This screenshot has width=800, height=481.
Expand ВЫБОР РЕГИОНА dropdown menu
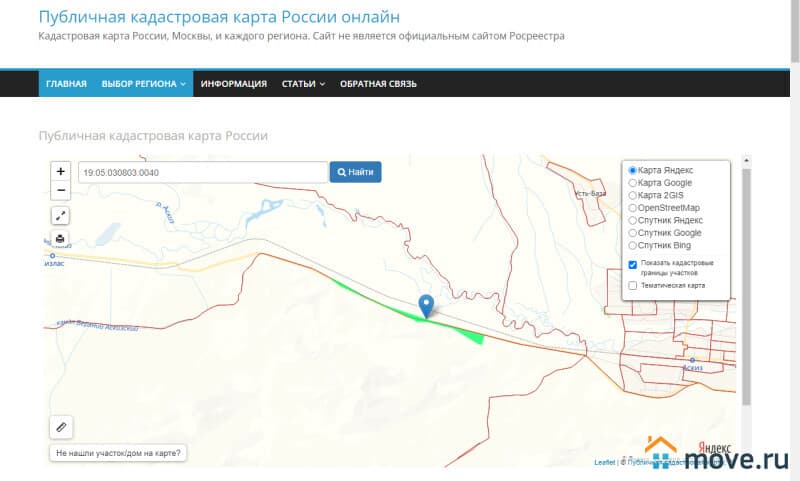[x=143, y=84]
